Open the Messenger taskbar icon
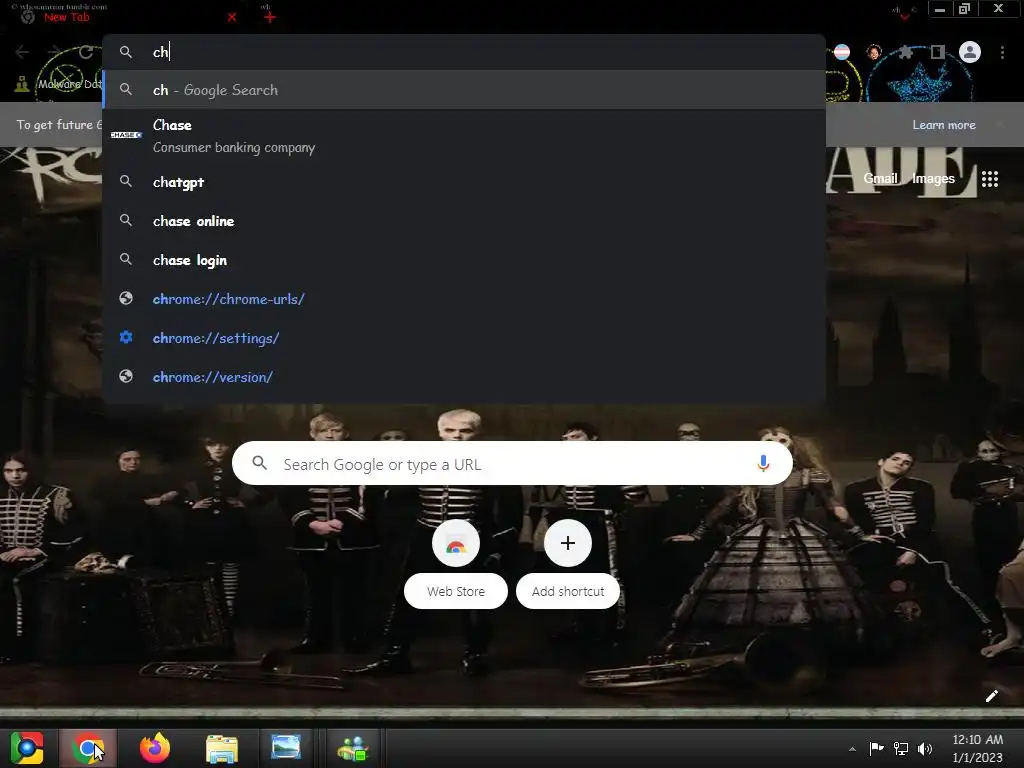This screenshot has width=1024, height=768. coord(353,748)
